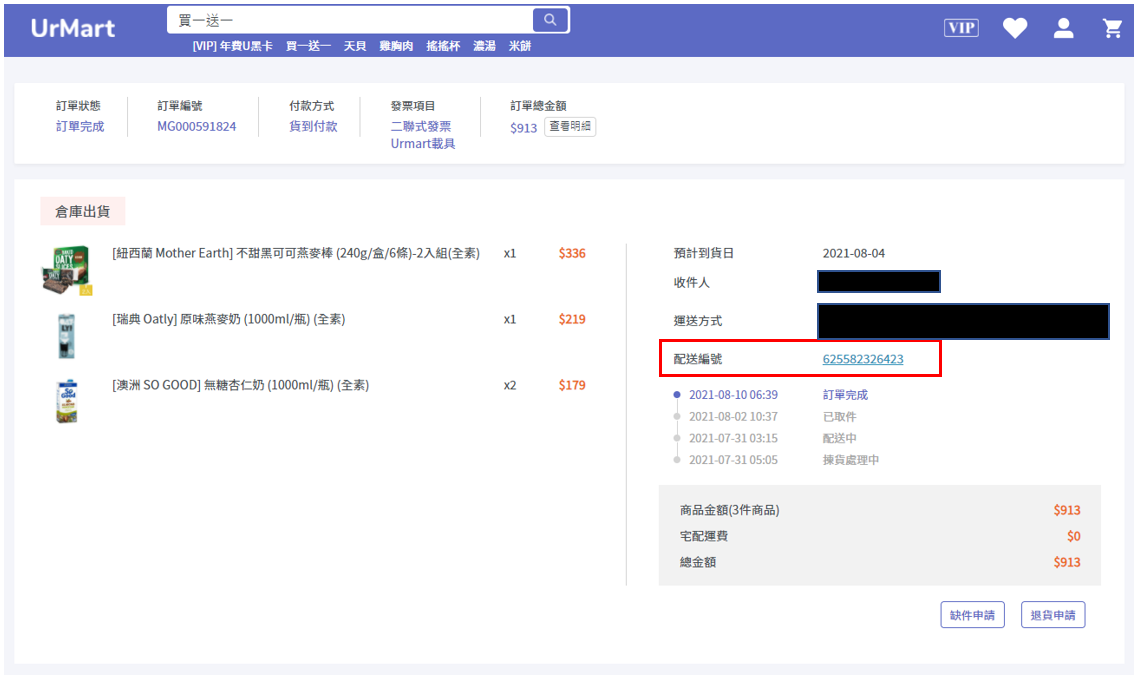Click the 查看明細 button
The height and width of the screenshot is (681, 1140).
pos(570,126)
